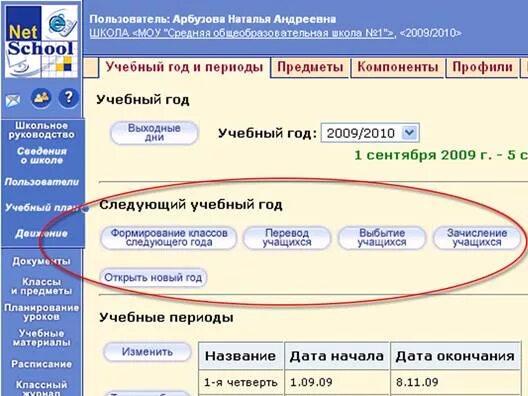Open Школьное руководство in the sidebar

41,130
